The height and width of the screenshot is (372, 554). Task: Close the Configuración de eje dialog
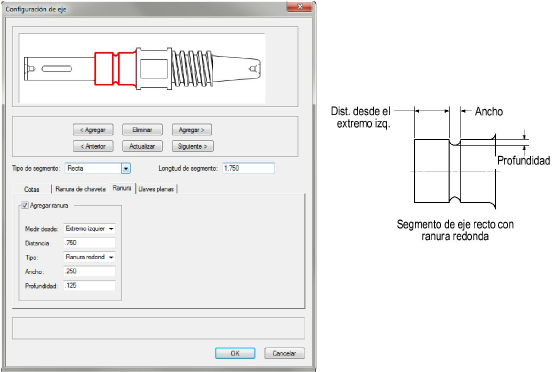pos(299,7)
